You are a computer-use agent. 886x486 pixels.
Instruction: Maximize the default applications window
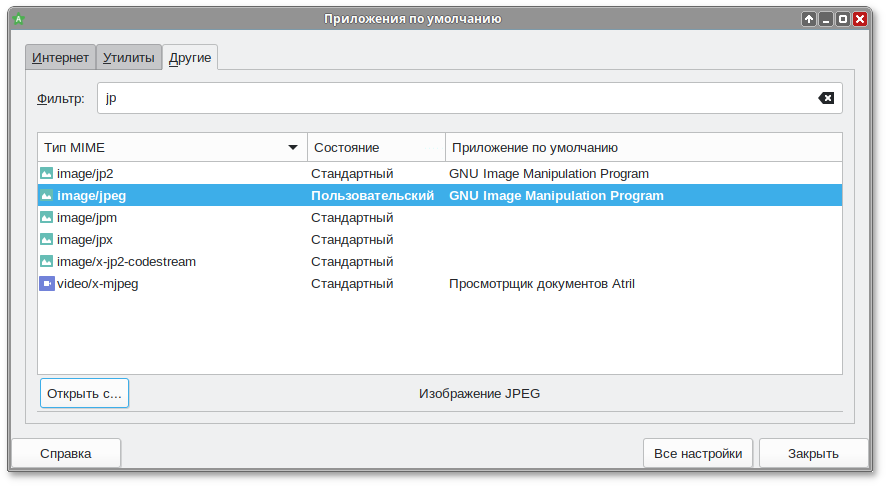coord(842,19)
